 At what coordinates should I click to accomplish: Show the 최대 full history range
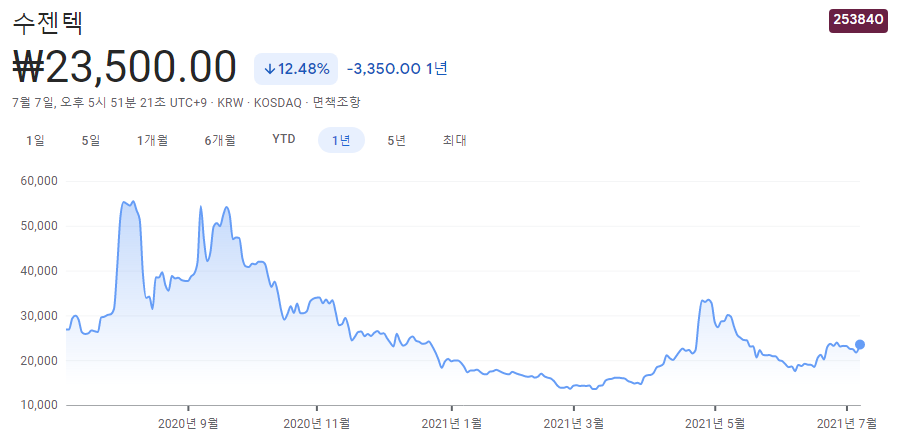coord(454,140)
